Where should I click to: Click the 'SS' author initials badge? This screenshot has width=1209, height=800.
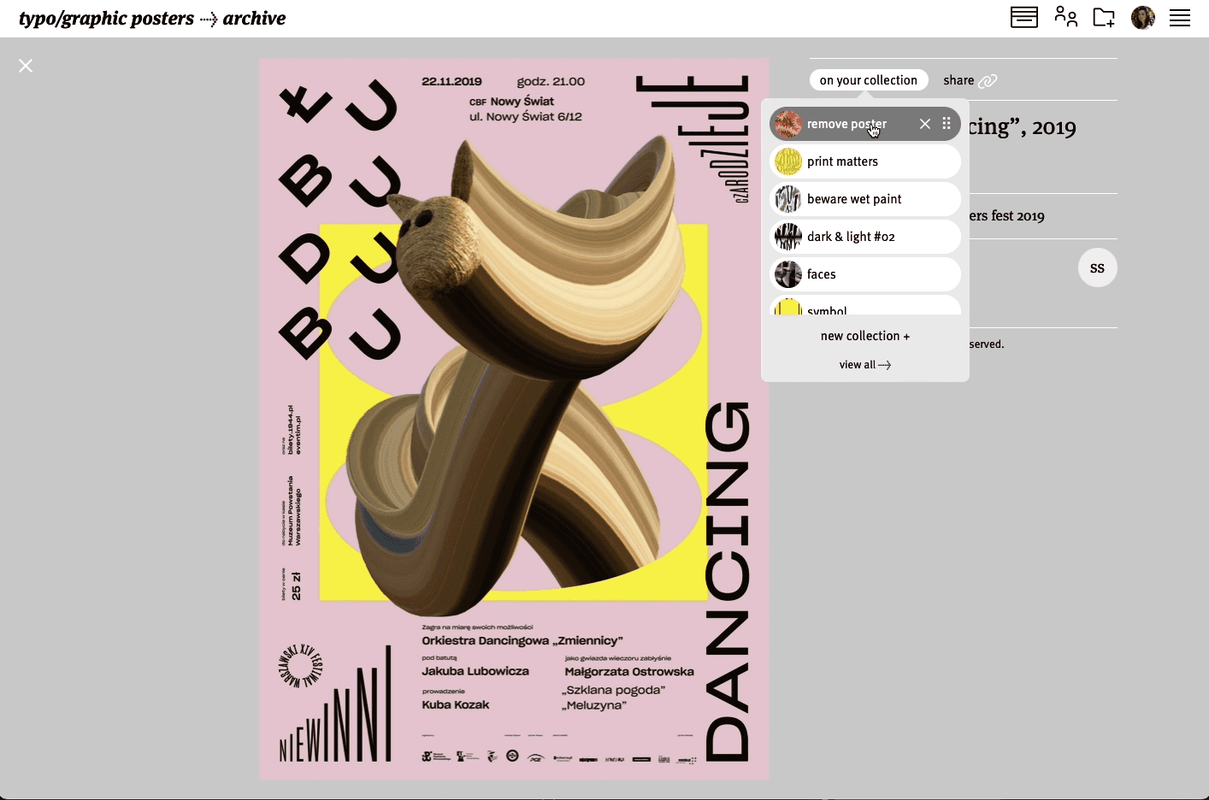tap(1097, 268)
